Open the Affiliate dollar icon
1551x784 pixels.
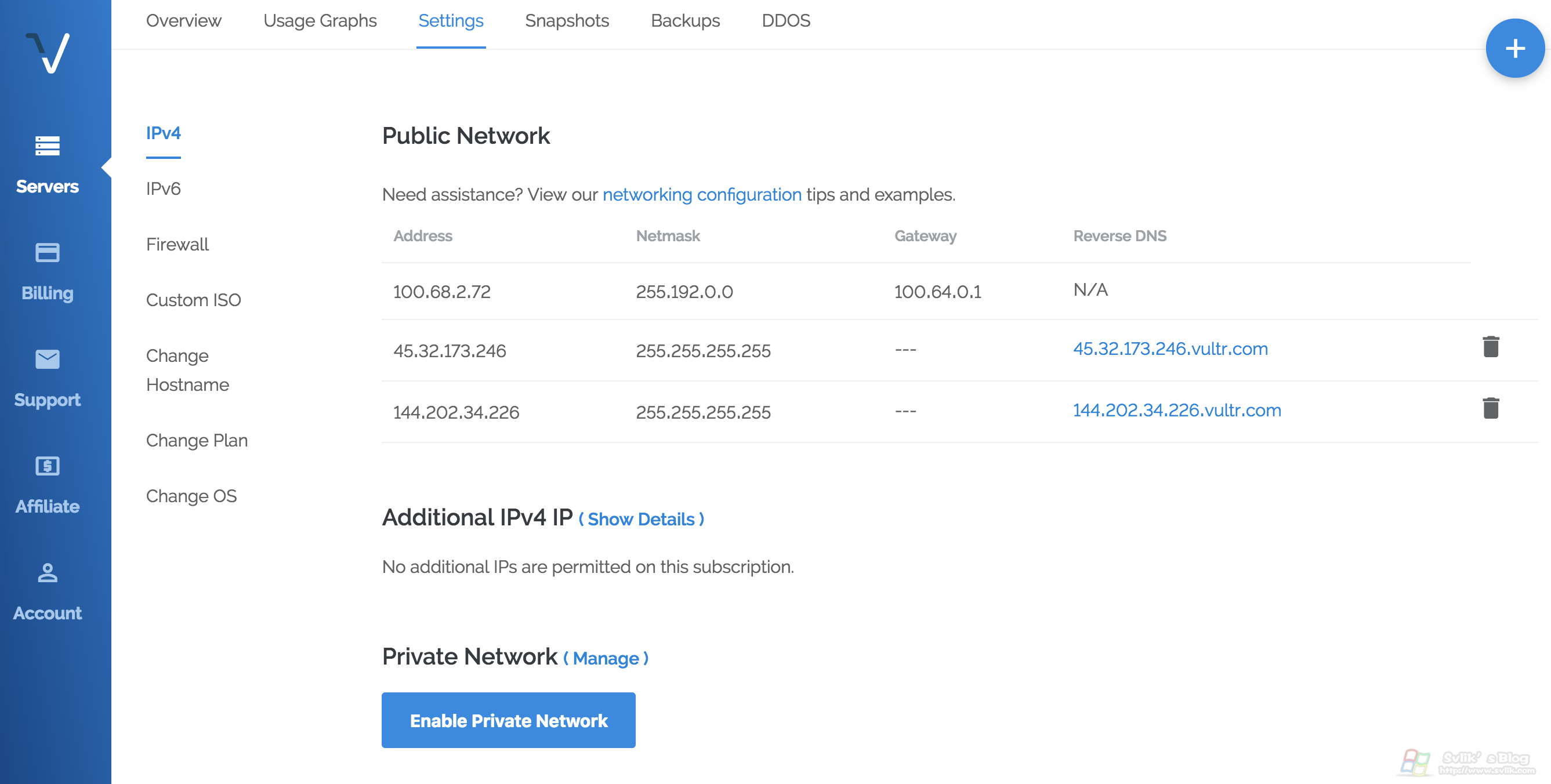[48, 466]
